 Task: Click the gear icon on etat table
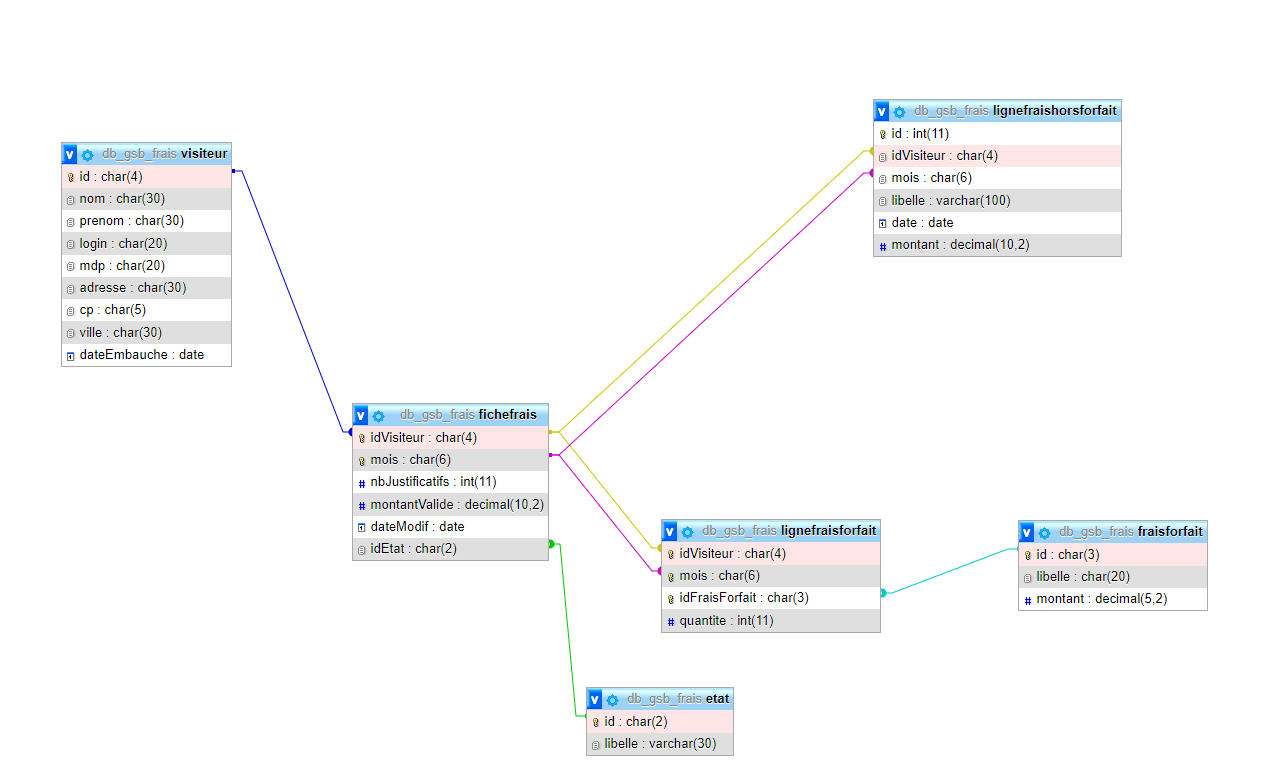click(x=612, y=700)
